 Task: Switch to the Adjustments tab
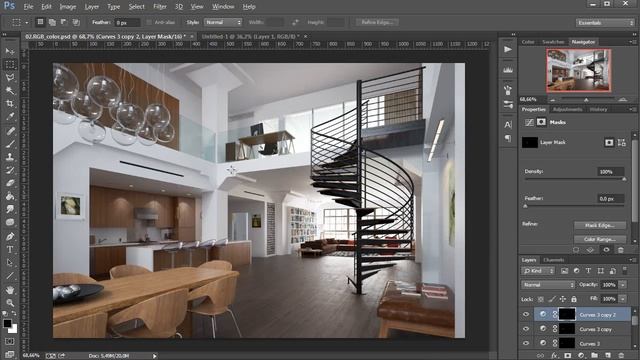567,109
